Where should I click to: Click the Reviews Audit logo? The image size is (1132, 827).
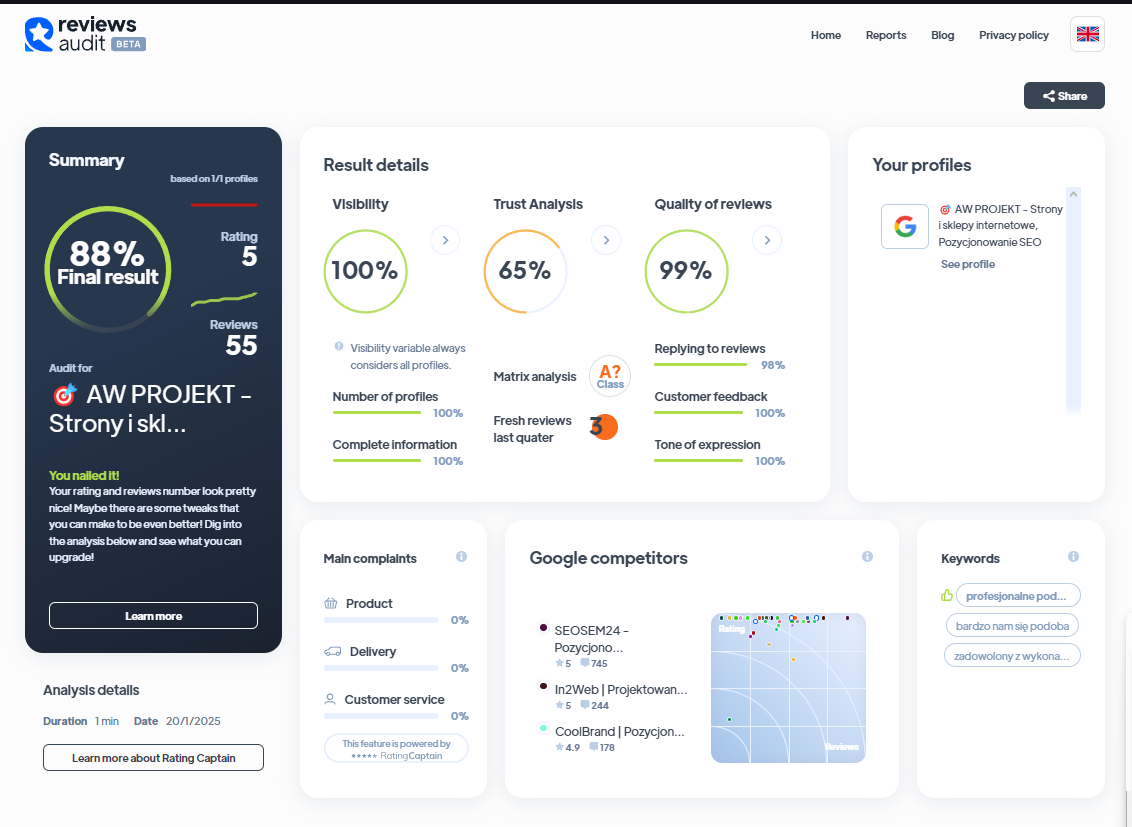pyautogui.click(x=85, y=35)
